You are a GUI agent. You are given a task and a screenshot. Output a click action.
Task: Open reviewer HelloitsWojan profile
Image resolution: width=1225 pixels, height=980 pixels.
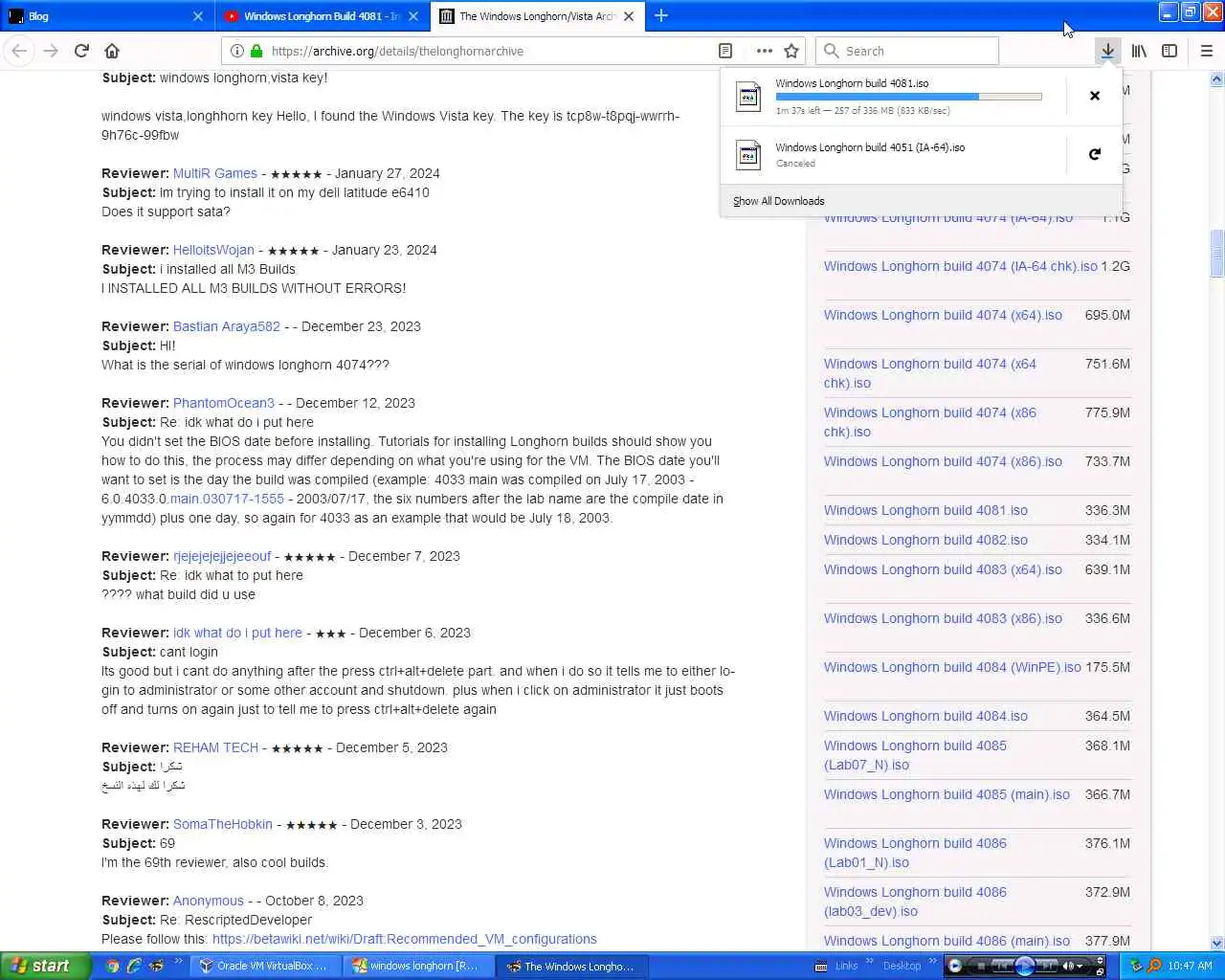(213, 250)
